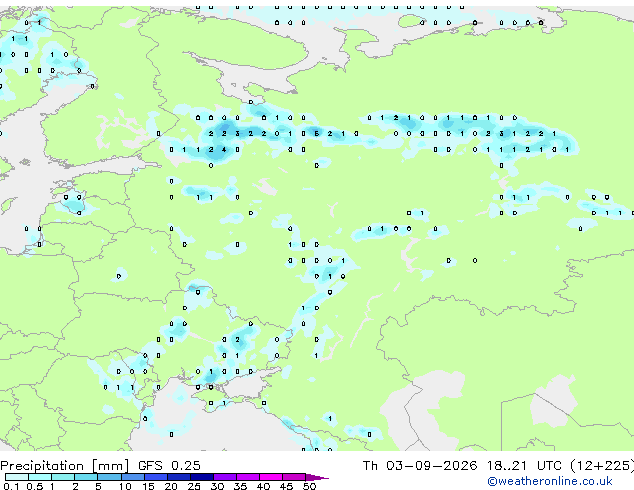This screenshot has height=490, width=634.
Task: Click the date text 'Th 03-09-2026'
Action: coord(420,466)
